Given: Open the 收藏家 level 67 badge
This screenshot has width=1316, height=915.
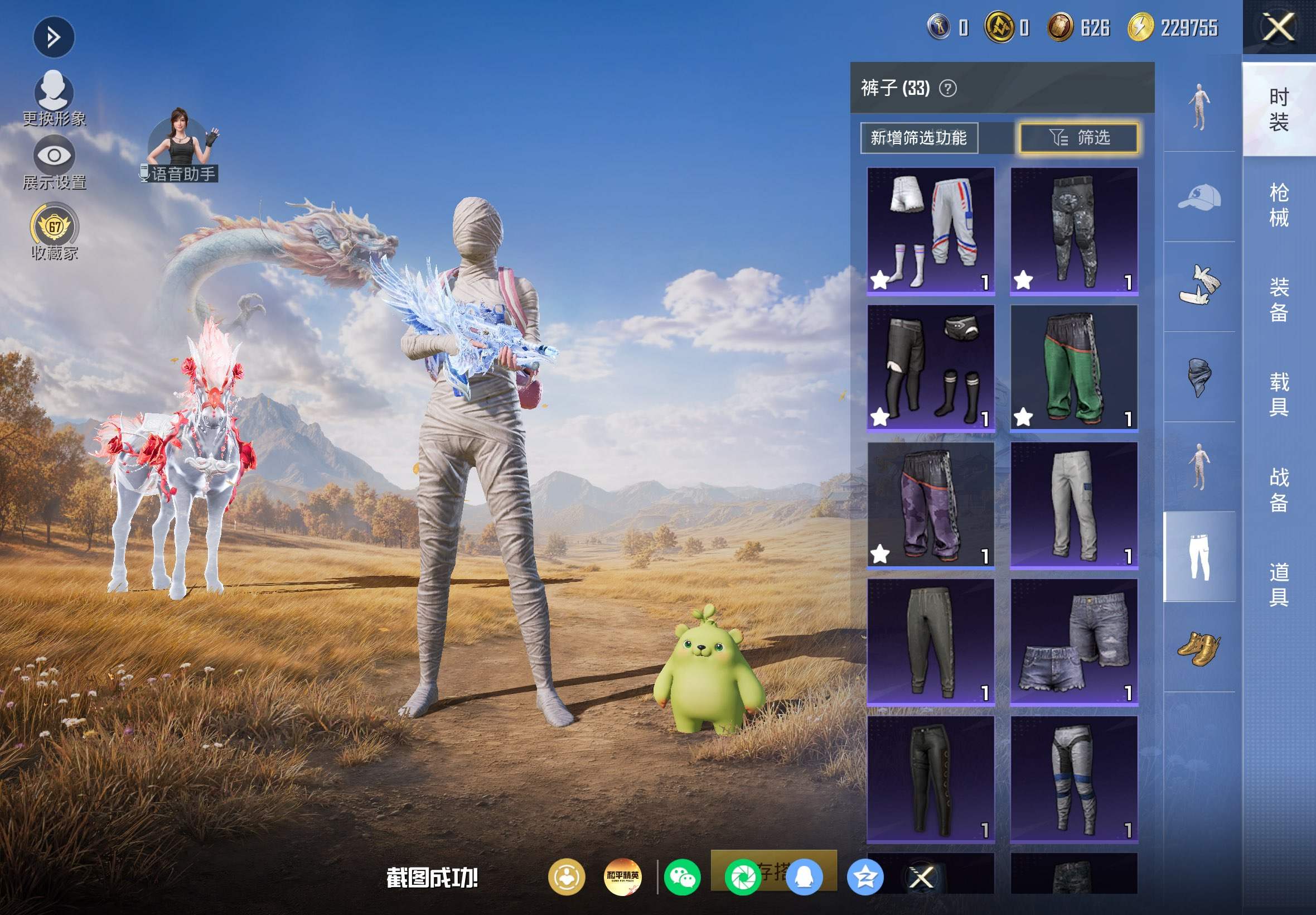Looking at the screenshot, I should (x=55, y=232).
